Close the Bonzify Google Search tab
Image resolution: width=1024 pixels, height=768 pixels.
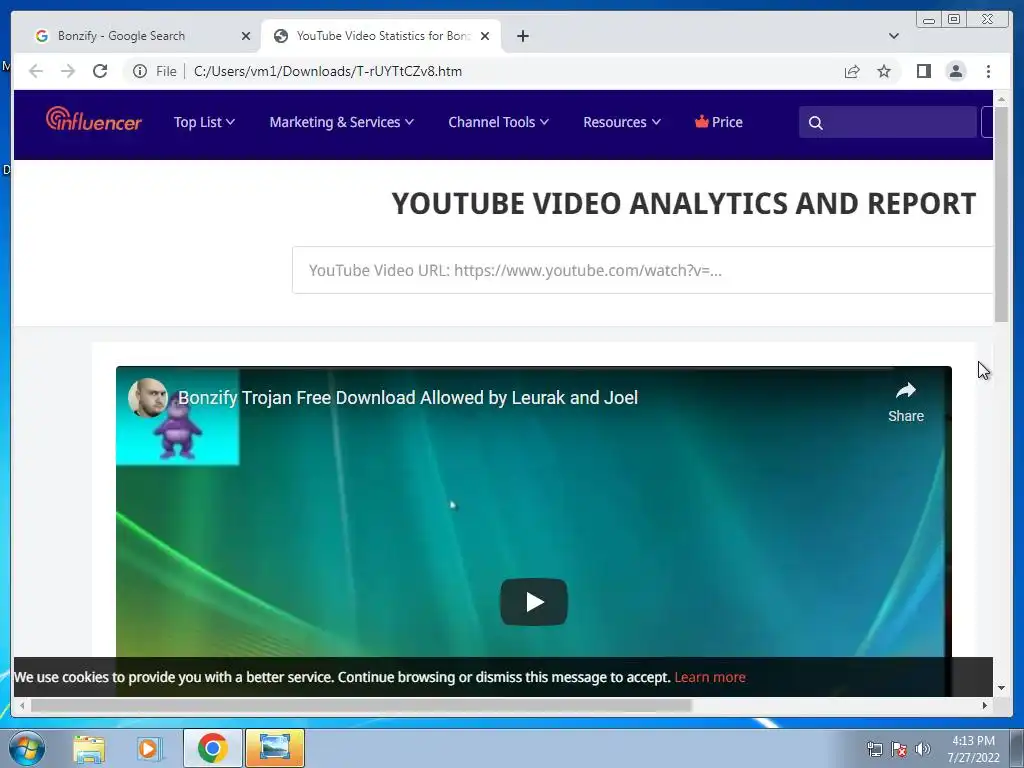point(246,36)
